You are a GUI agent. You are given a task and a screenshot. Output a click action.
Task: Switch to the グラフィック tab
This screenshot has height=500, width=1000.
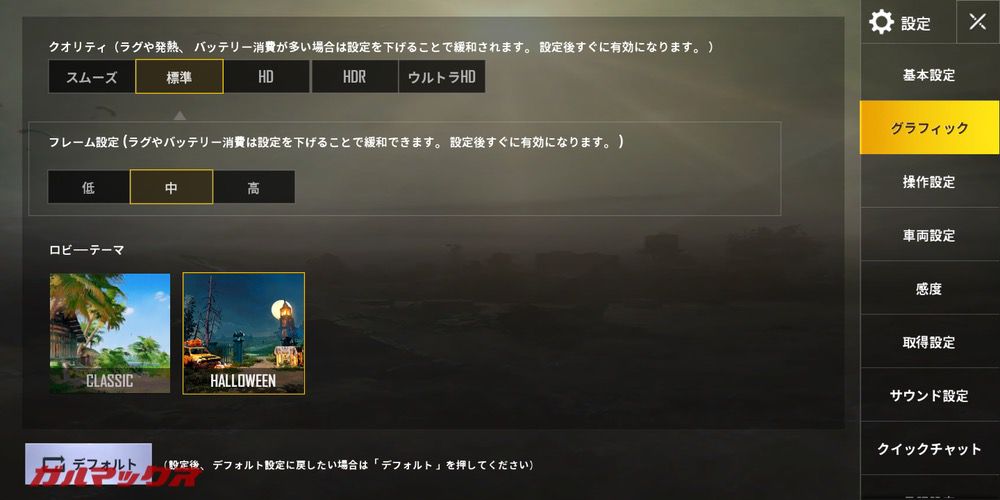(929, 128)
